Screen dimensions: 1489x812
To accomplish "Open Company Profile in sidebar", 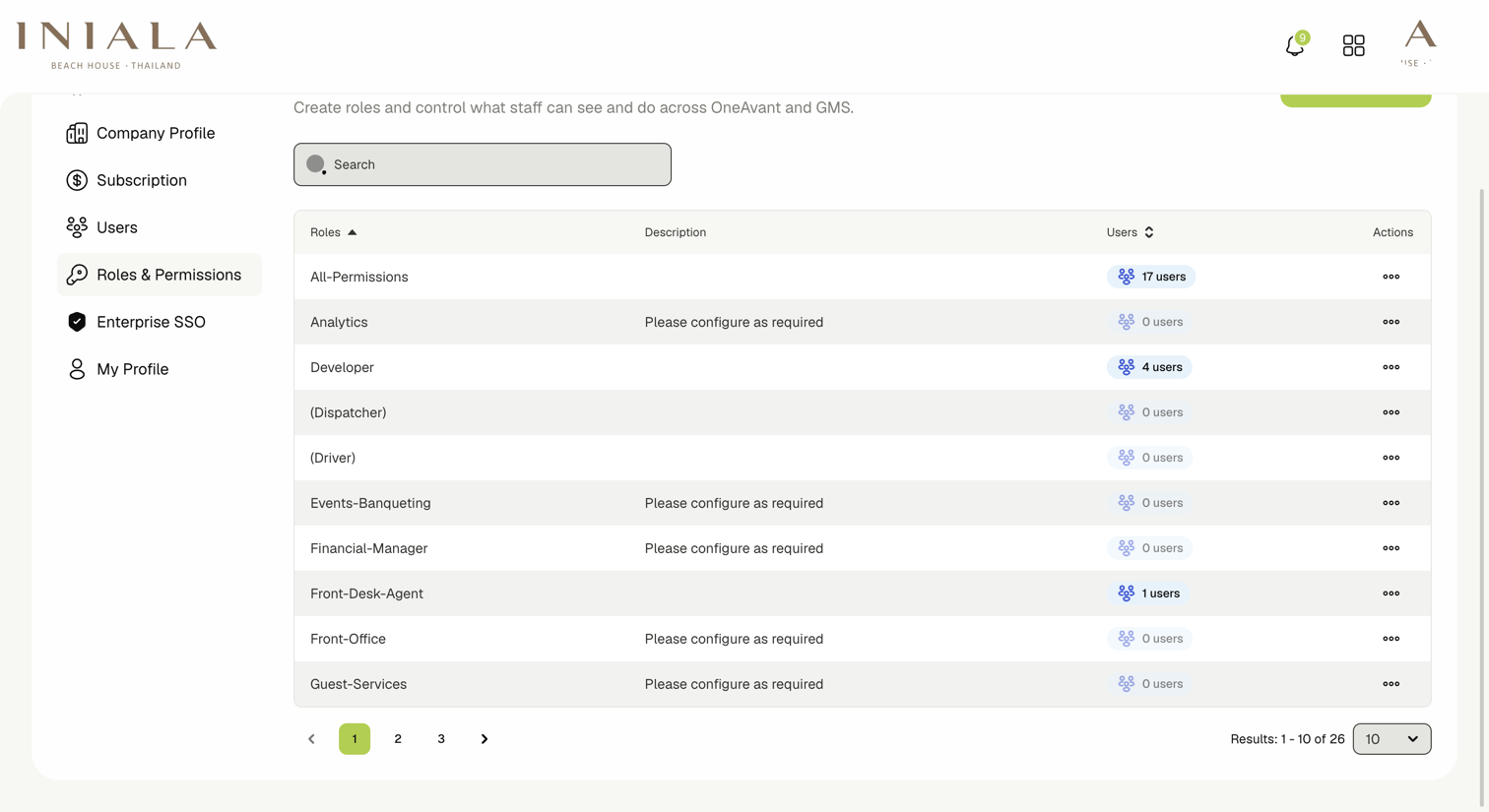I will [160, 133].
